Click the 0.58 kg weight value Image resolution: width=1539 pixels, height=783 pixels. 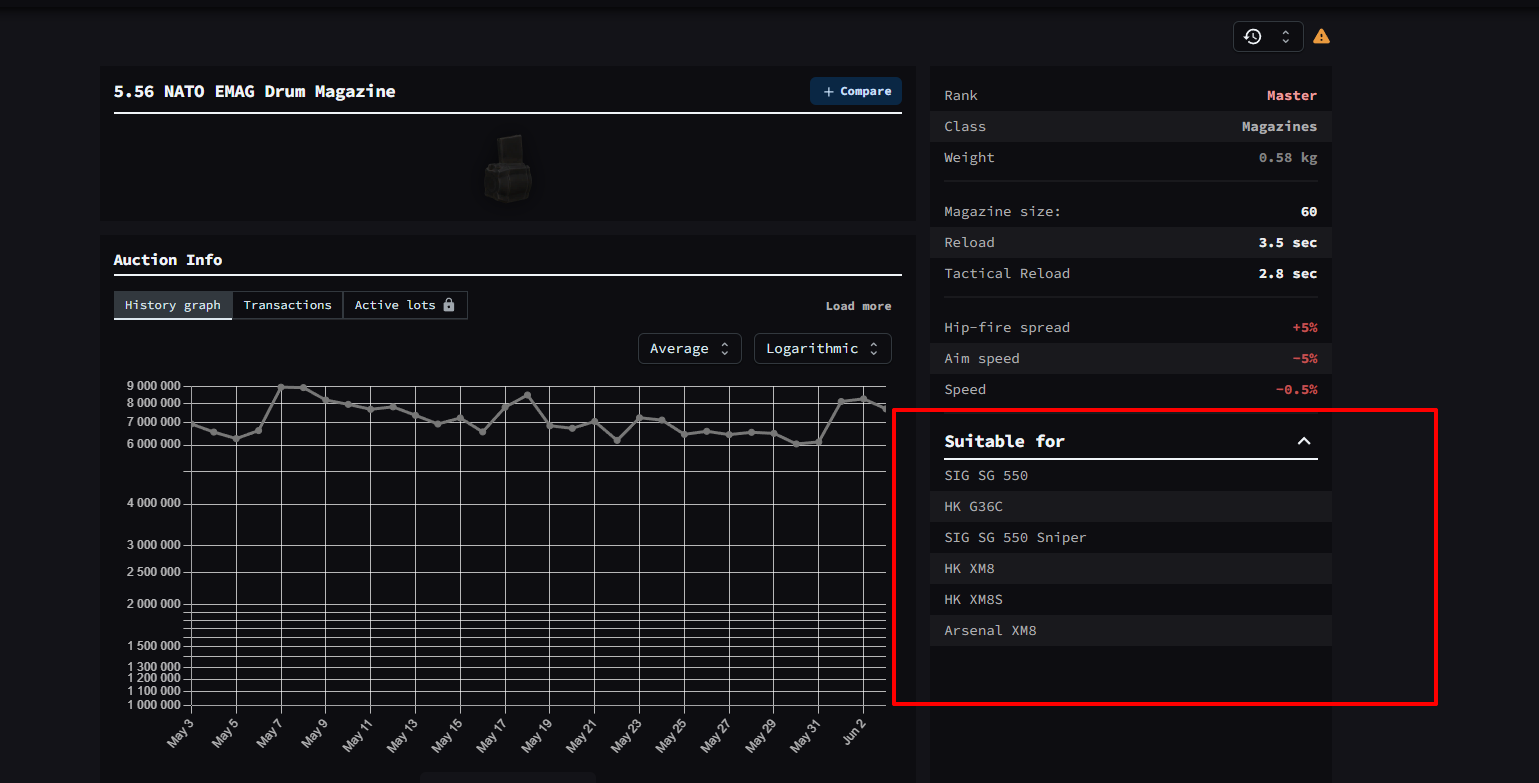click(x=1288, y=157)
